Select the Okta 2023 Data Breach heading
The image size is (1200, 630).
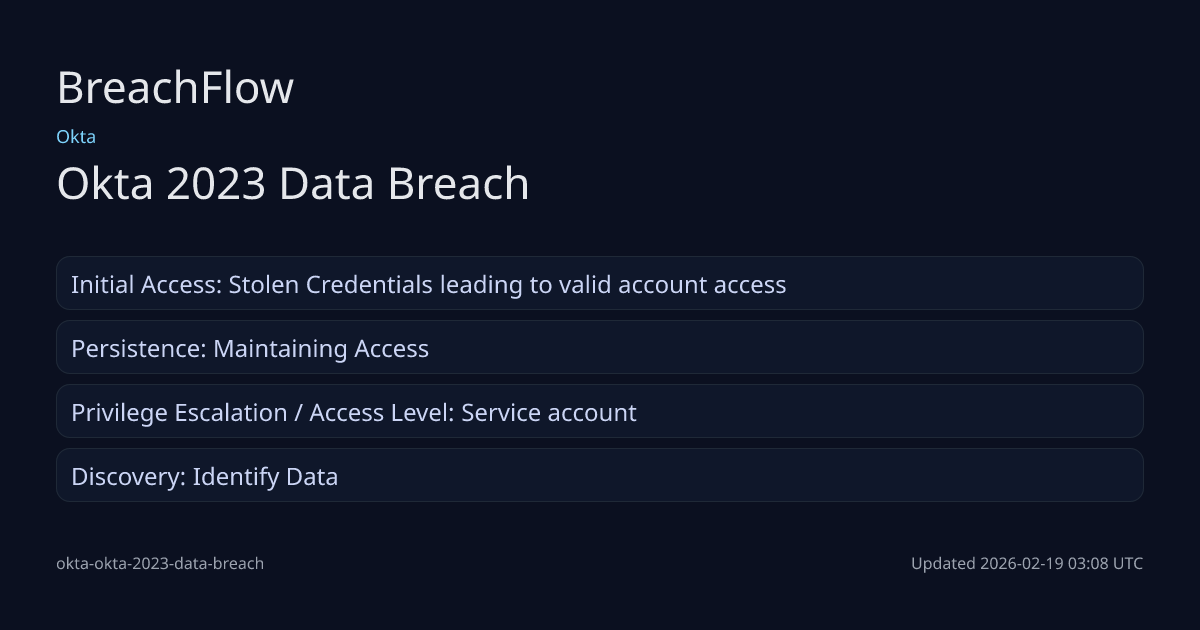click(292, 184)
